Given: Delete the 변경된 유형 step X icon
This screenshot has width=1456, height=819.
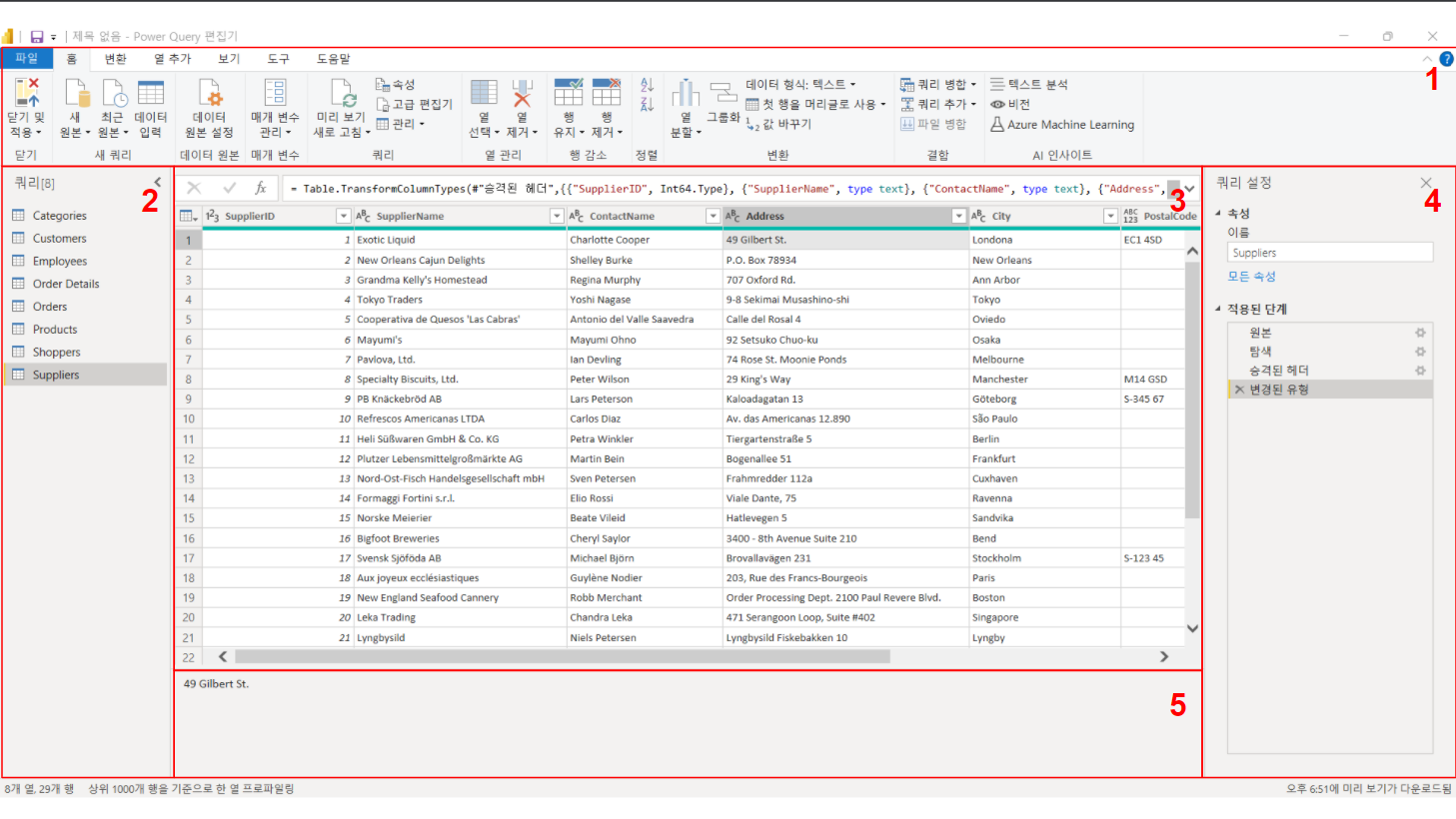Looking at the screenshot, I should coord(1239,390).
